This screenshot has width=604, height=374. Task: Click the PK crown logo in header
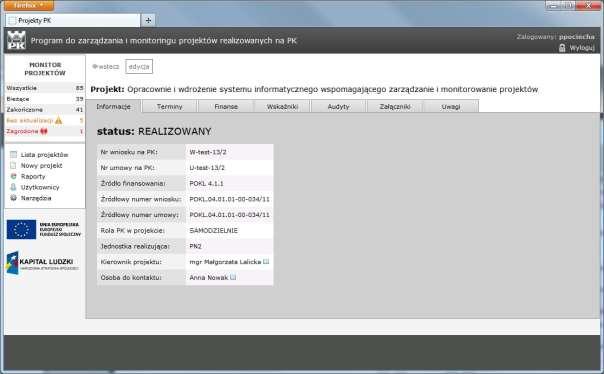(17, 40)
